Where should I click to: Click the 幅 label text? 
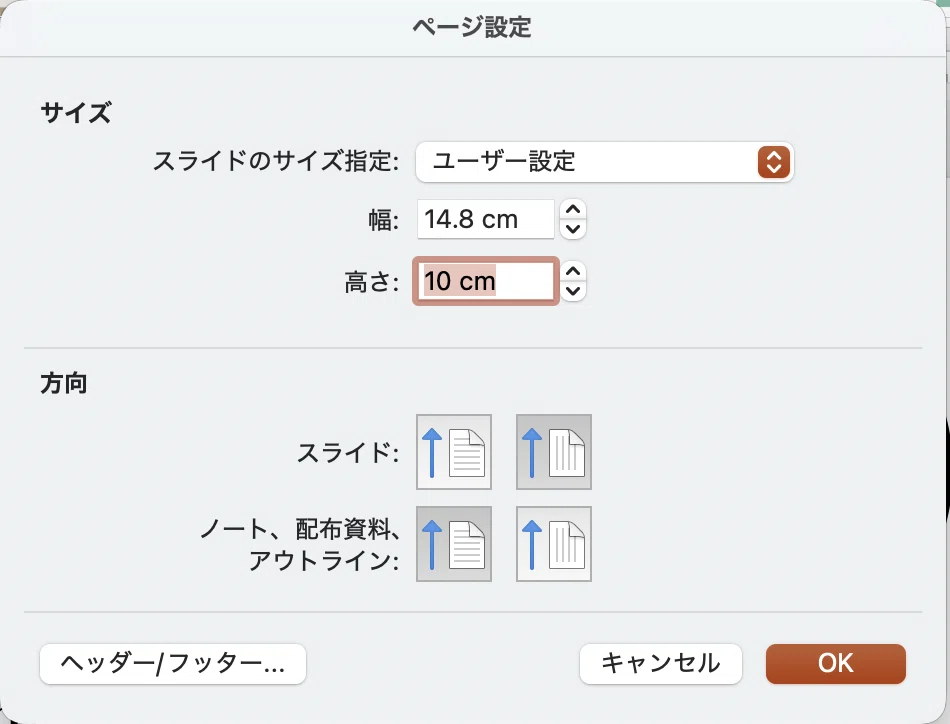point(384,219)
